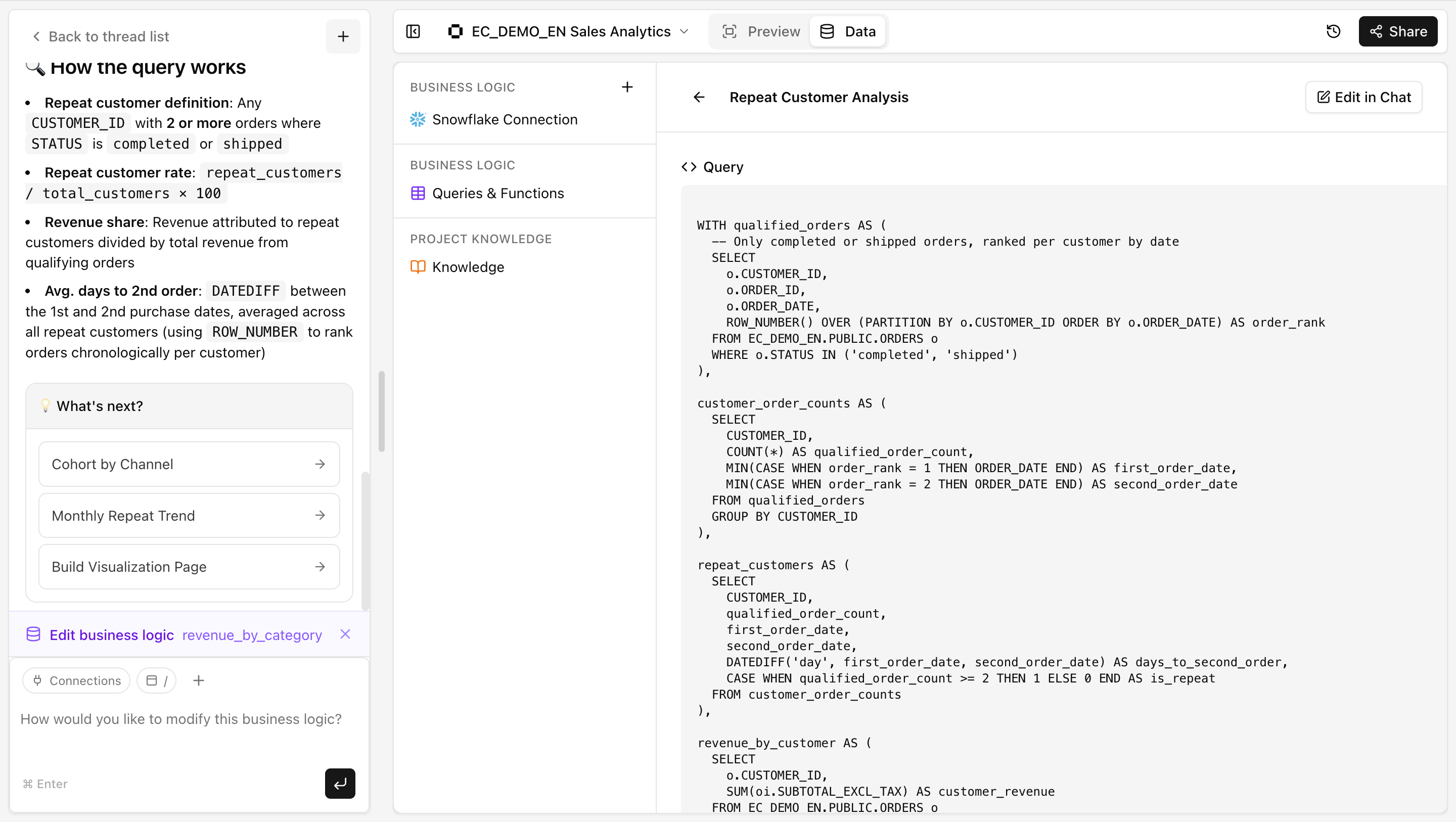This screenshot has width=1456, height=822.
Task: Open version history clock icon
Action: click(x=1333, y=32)
